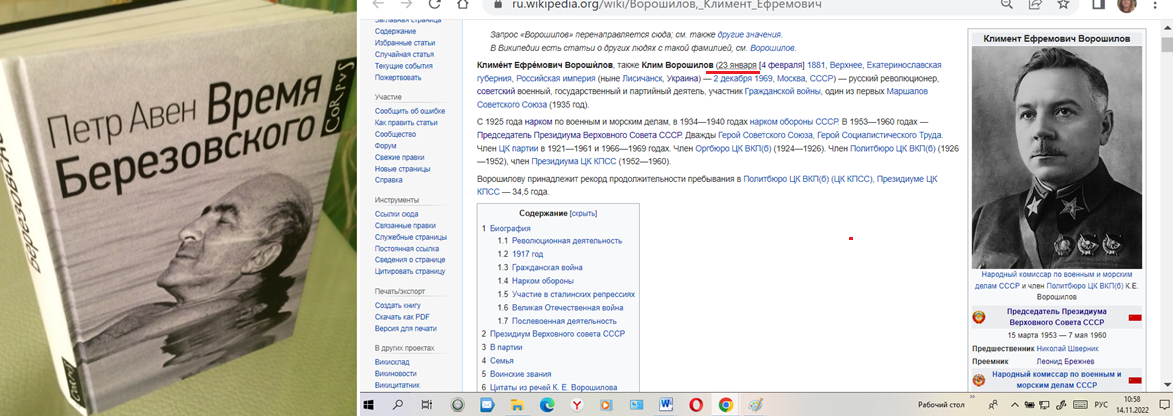Open the Лисичанск link in the intro
The height and width of the screenshot is (416, 1173).
pos(643,78)
